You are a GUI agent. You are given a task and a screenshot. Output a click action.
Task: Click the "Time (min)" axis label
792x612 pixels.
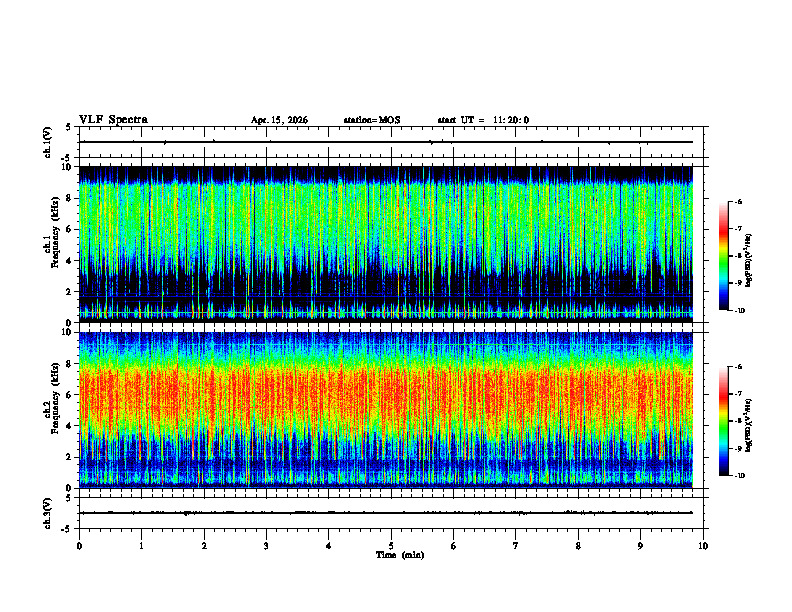click(400, 555)
